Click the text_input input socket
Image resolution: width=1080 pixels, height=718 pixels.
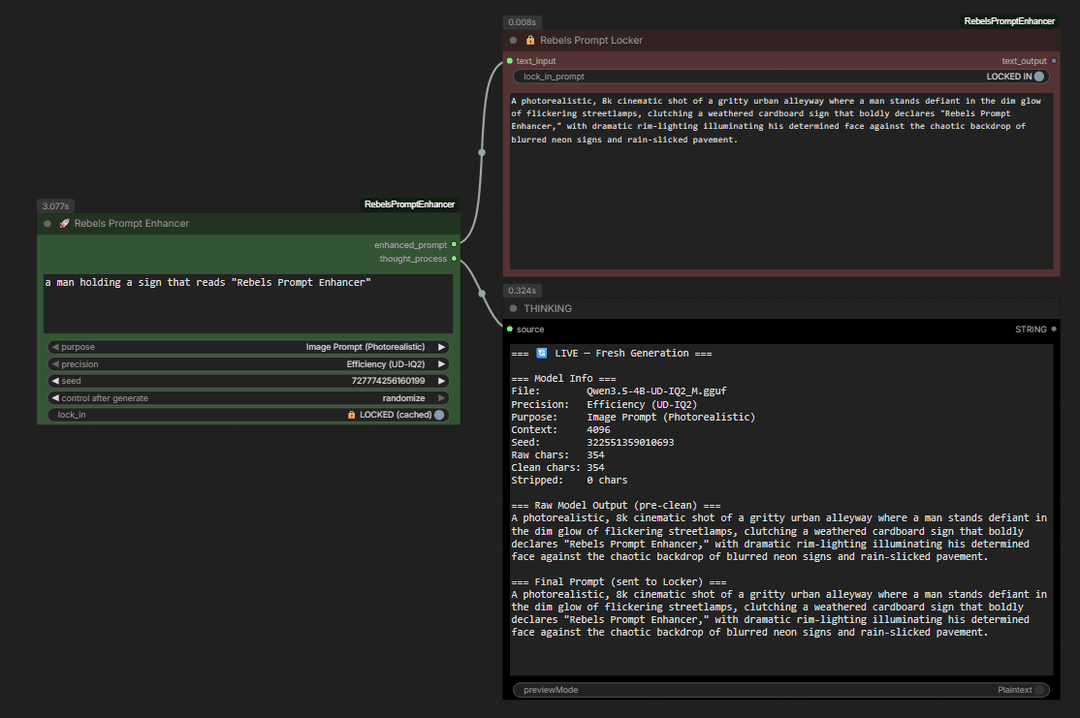(x=510, y=61)
